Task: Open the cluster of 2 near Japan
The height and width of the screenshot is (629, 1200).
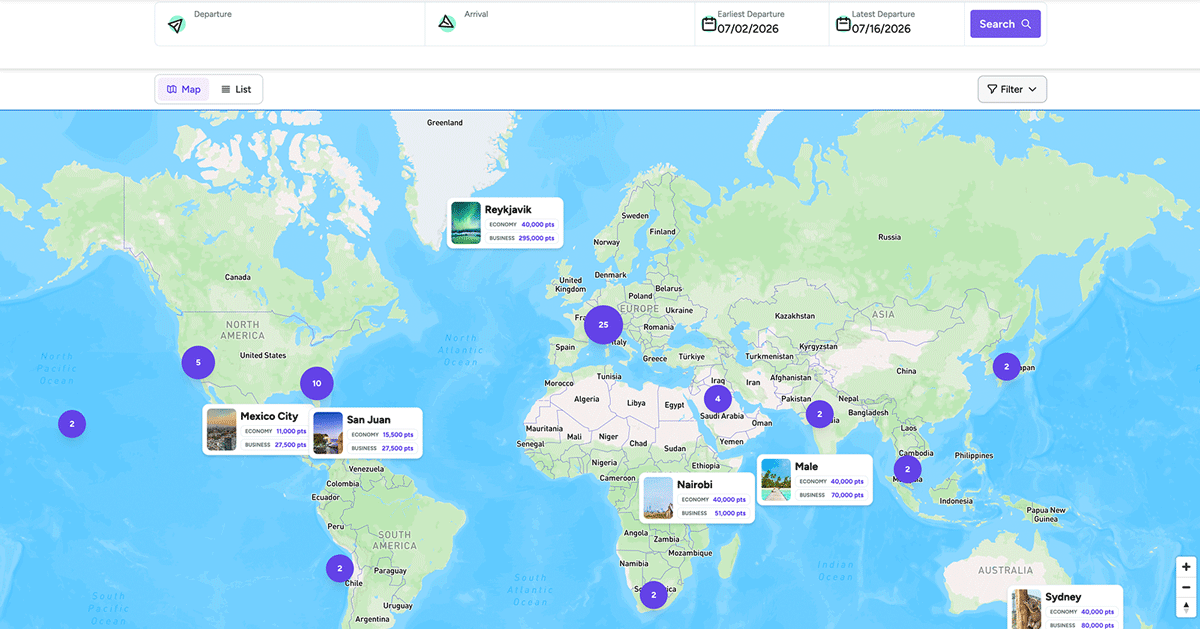Action: (1006, 367)
